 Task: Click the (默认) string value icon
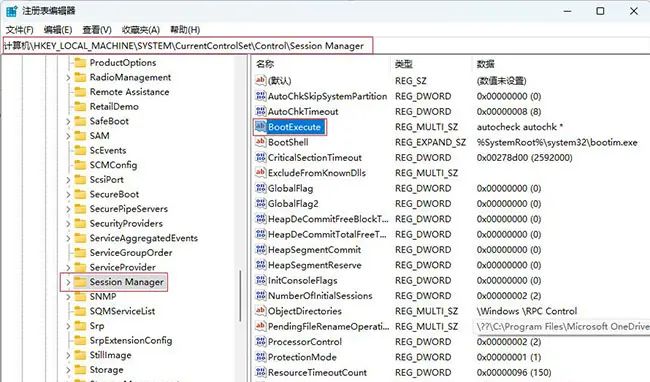click(x=260, y=80)
